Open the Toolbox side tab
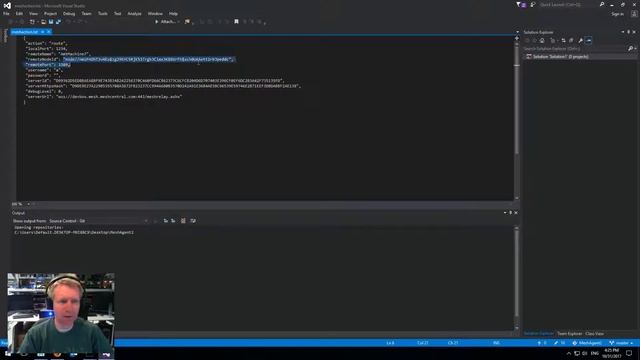 (x=5, y=36)
